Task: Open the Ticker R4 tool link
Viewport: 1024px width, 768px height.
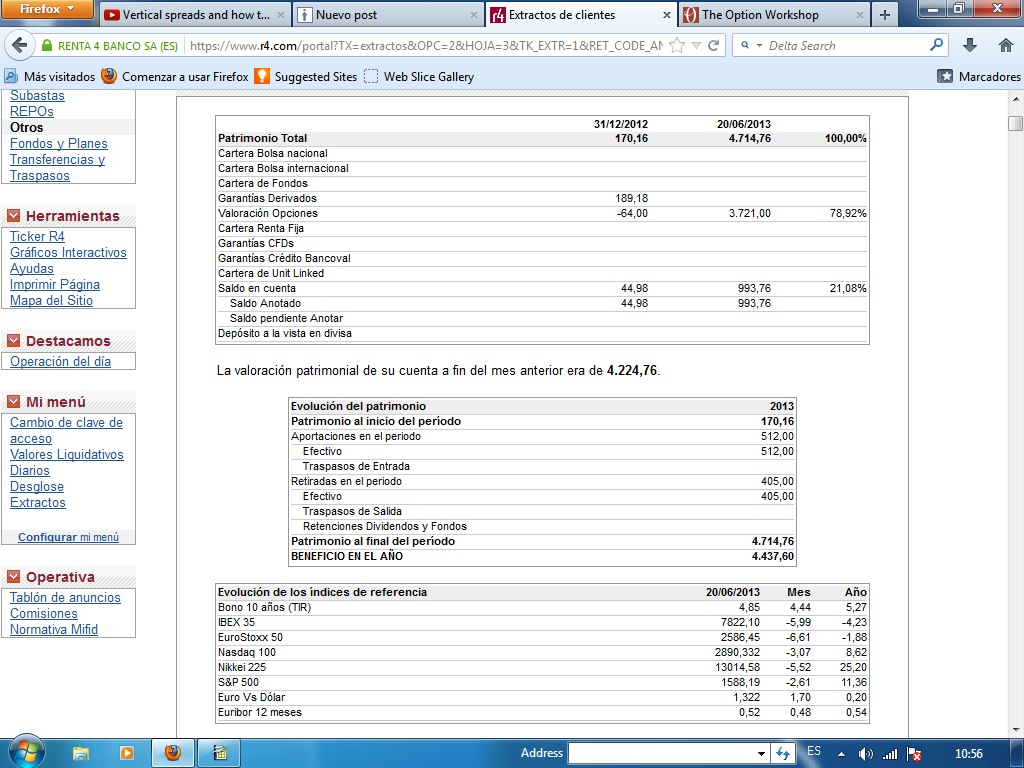Action: [37, 236]
